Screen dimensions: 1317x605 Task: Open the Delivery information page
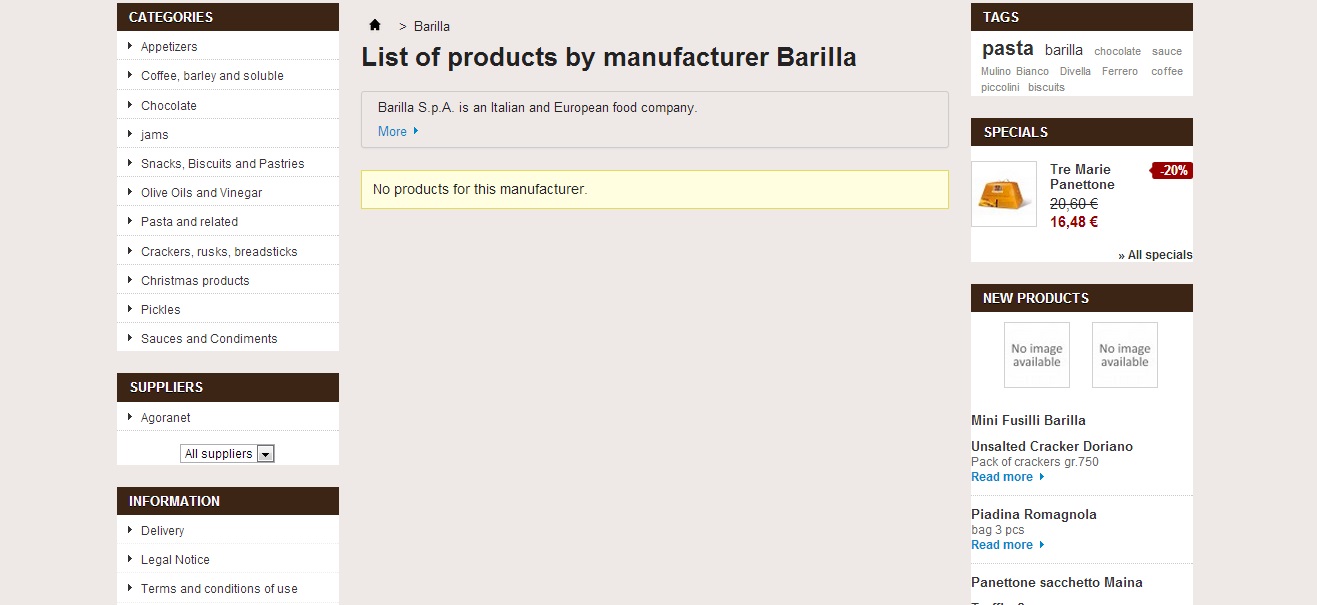click(162, 531)
